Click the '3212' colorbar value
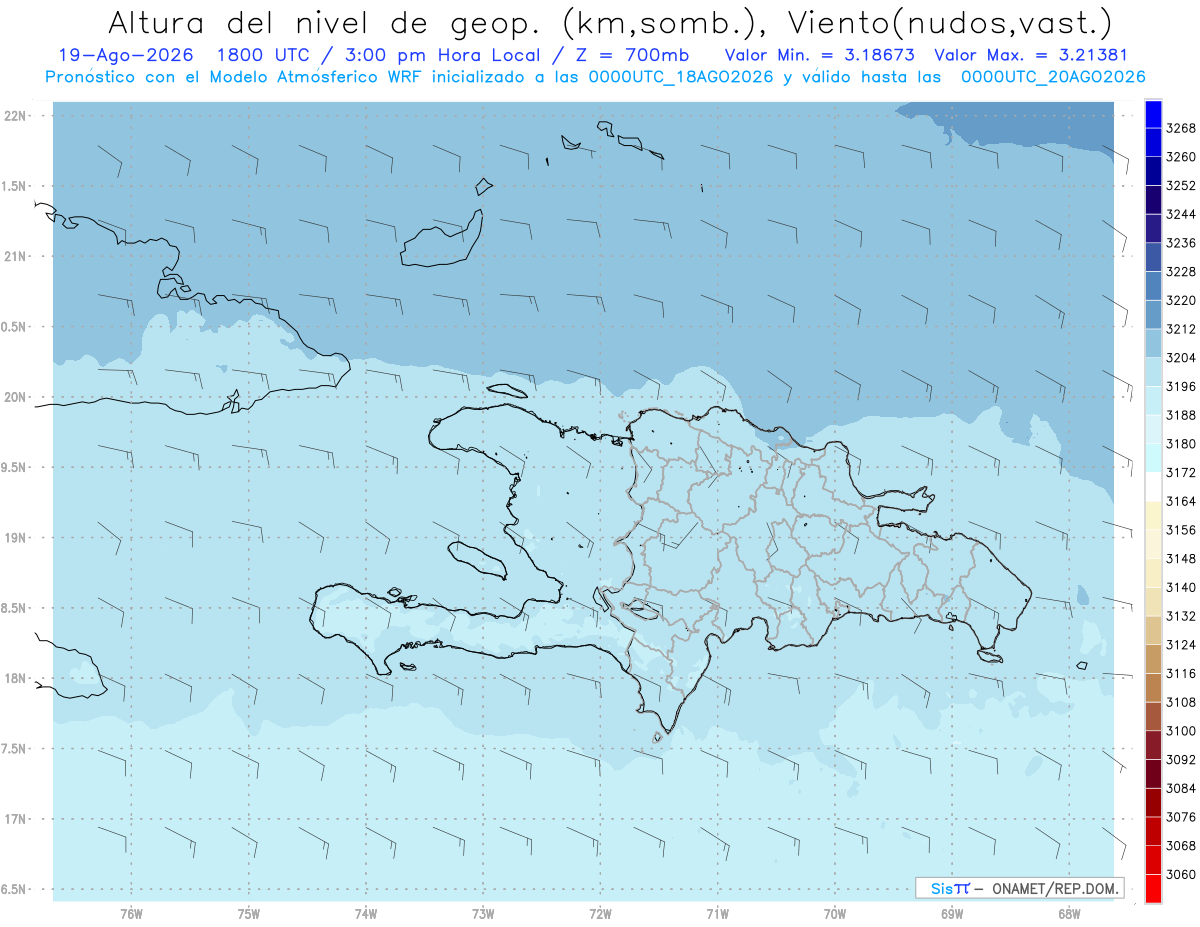The width and height of the screenshot is (1200, 927). pos(1181,329)
